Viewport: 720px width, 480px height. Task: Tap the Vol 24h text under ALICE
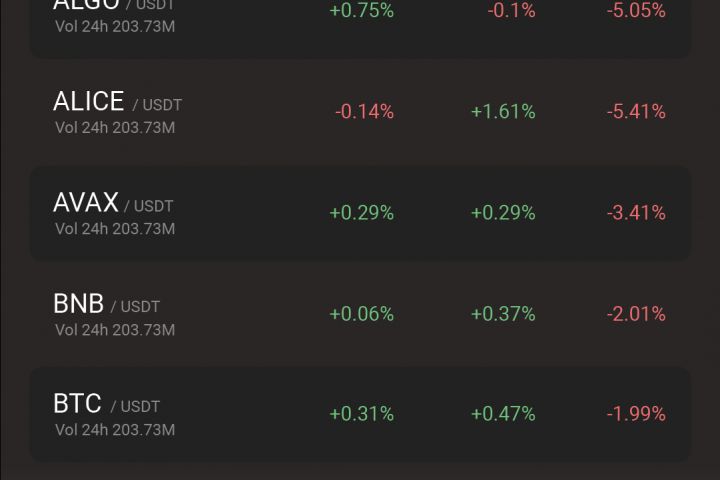click(115, 128)
